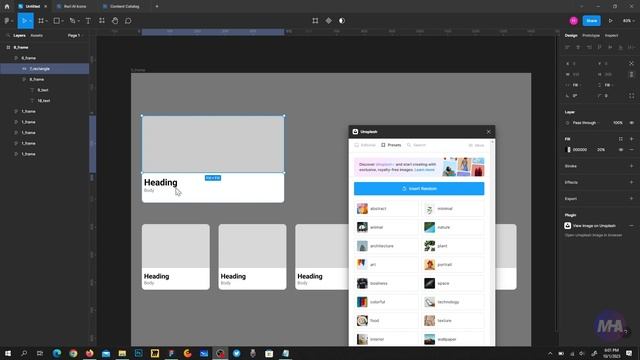
Task: Click the layer opacity 100% field
Action: tap(618, 123)
